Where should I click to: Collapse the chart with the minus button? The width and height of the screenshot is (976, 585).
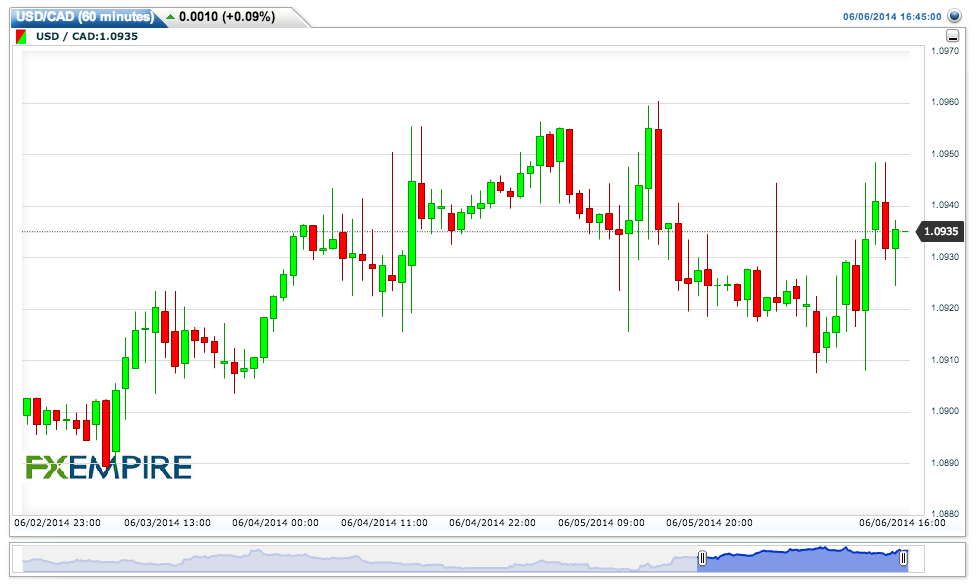[x=952, y=36]
